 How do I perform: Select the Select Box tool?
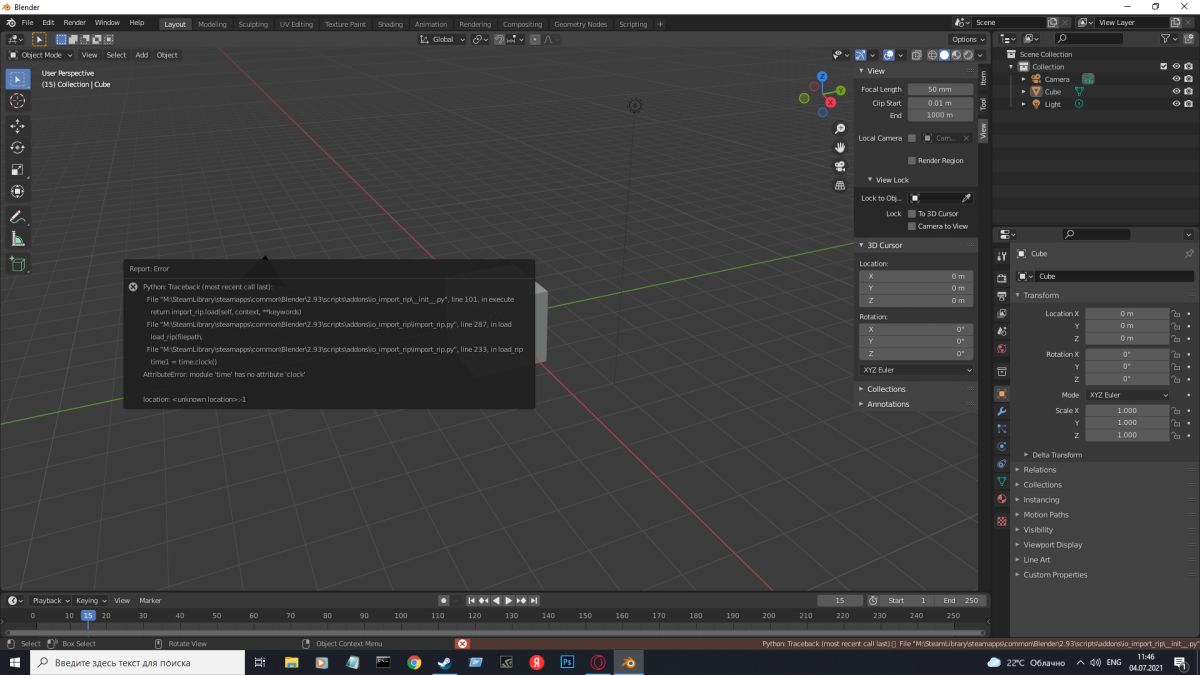click(x=18, y=79)
